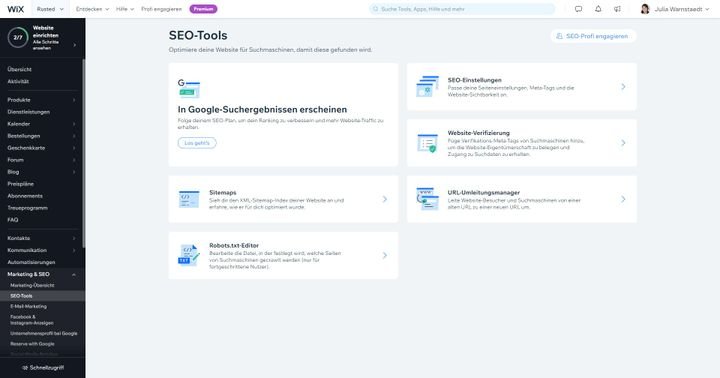Expand the Bestellungen sidebar section

[x=74, y=136]
